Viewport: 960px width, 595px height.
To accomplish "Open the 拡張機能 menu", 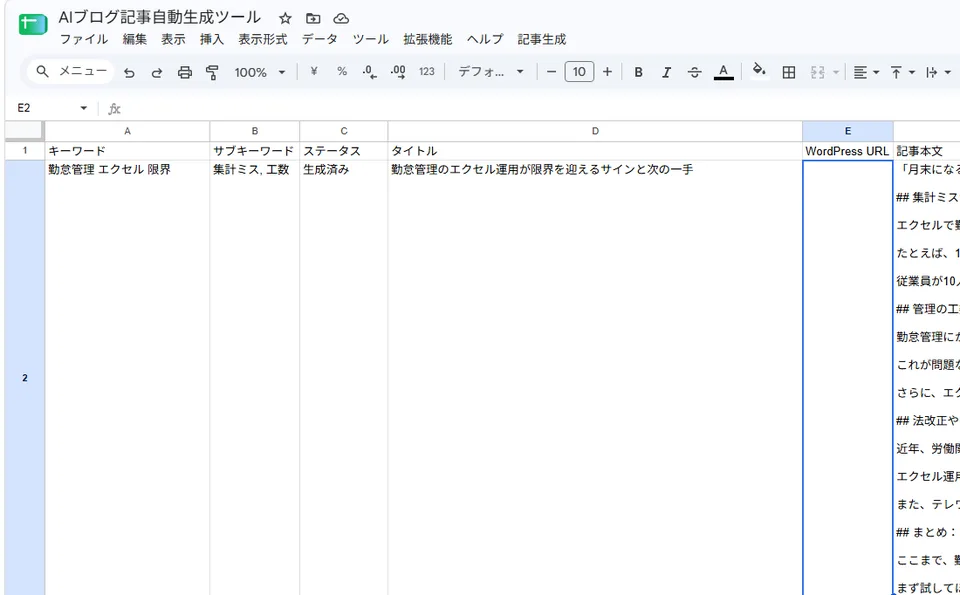I will pos(427,39).
